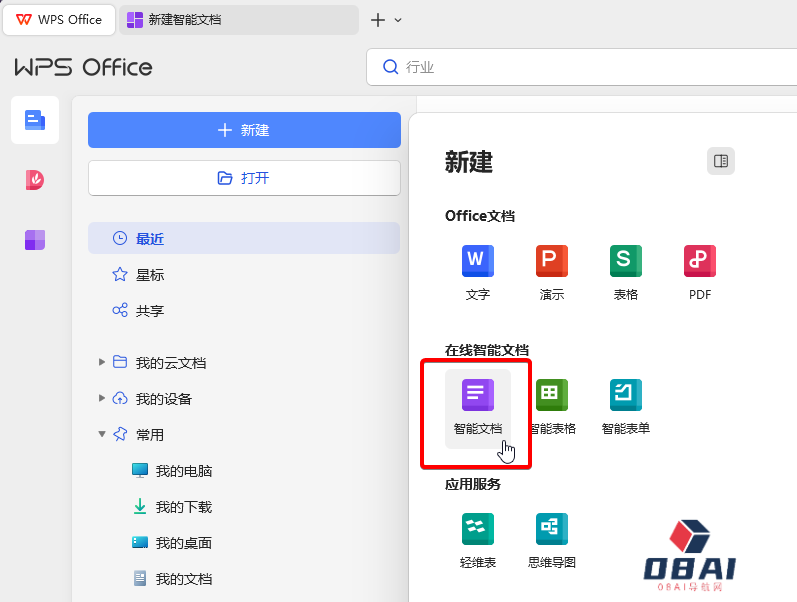The height and width of the screenshot is (602, 797).
Task: Select 星标 starred in sidebar
Action: [x=150, y=274]
